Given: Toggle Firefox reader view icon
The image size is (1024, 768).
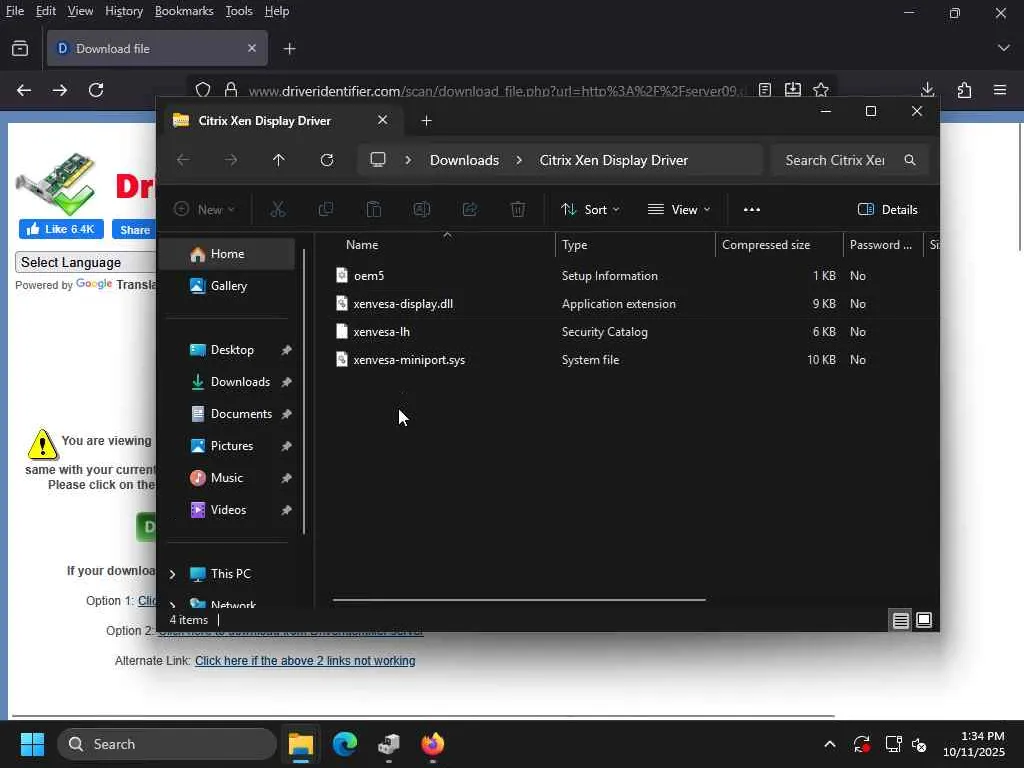Looking at the screenshot, I should click(765, 89).
